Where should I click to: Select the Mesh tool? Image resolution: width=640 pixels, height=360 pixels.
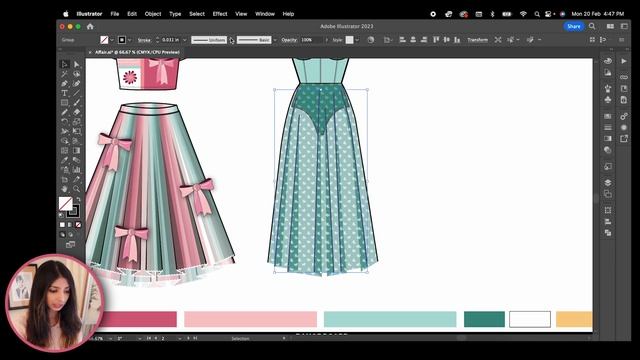pos(64,151)
